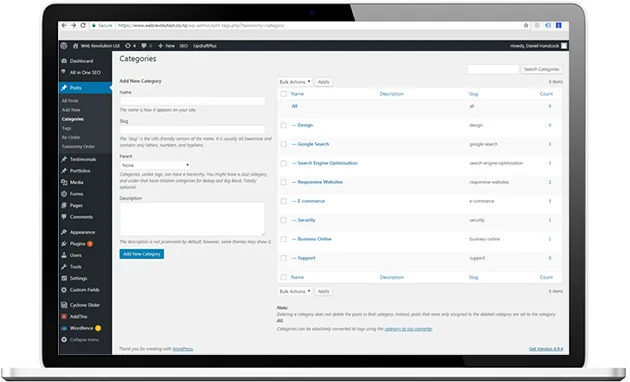
Task: Open Re-Order submenu item
Action: 71,137
